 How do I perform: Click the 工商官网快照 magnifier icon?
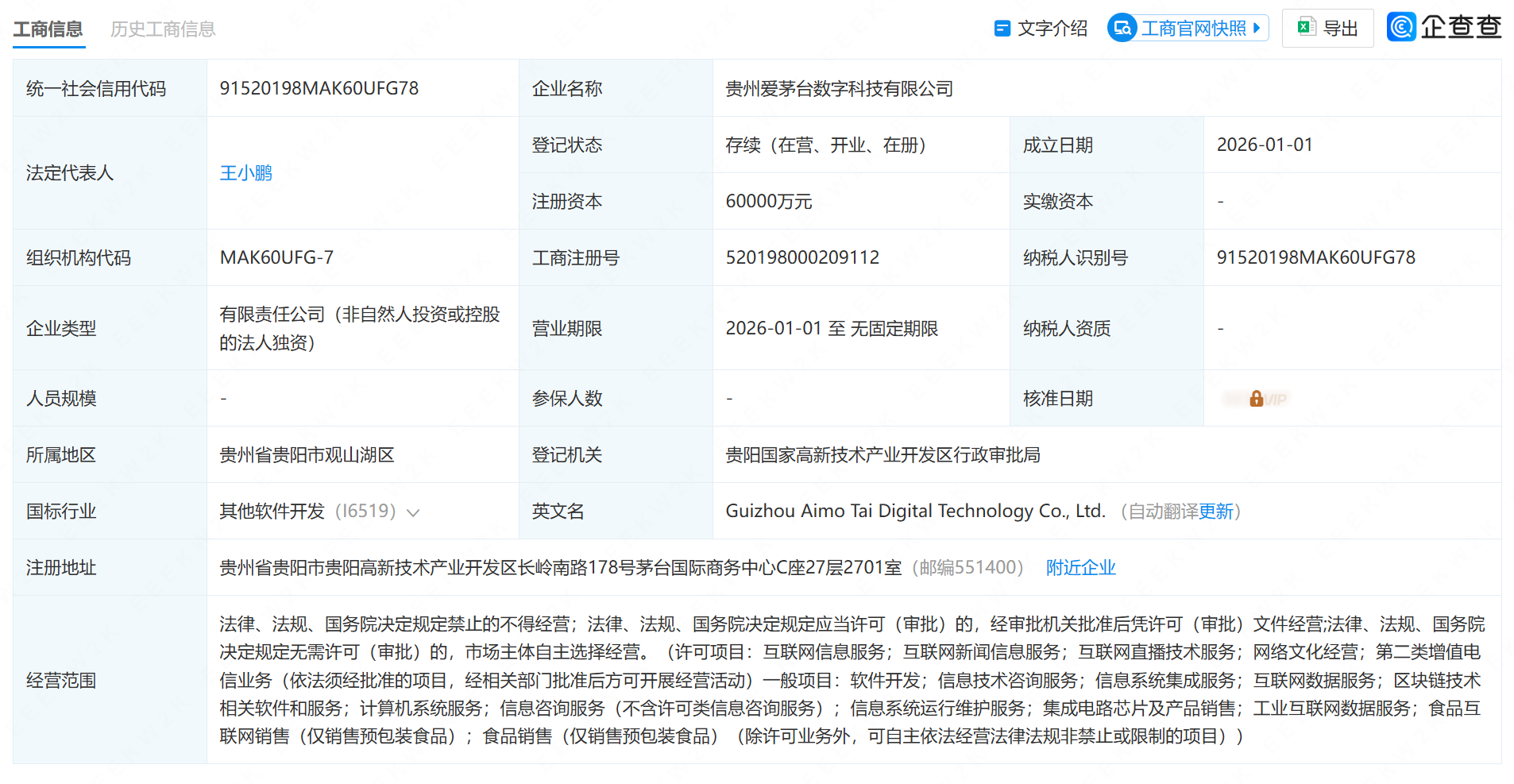pyautogui.click(x=1122, y=29)
